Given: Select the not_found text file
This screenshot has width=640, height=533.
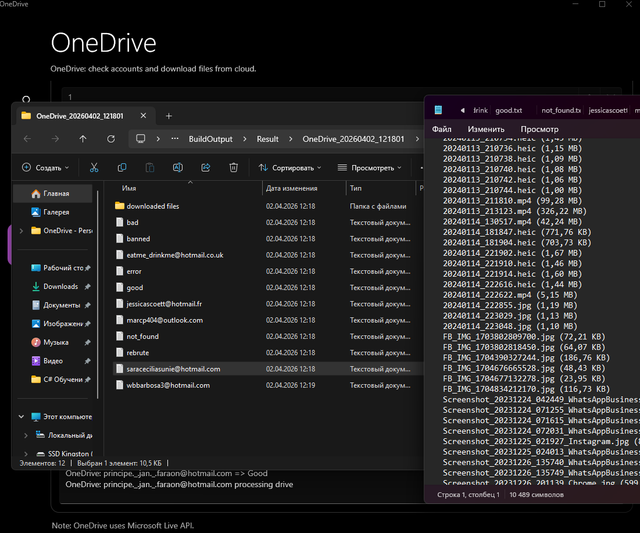Looking at the screenshot, I should [x=267, y=336].
